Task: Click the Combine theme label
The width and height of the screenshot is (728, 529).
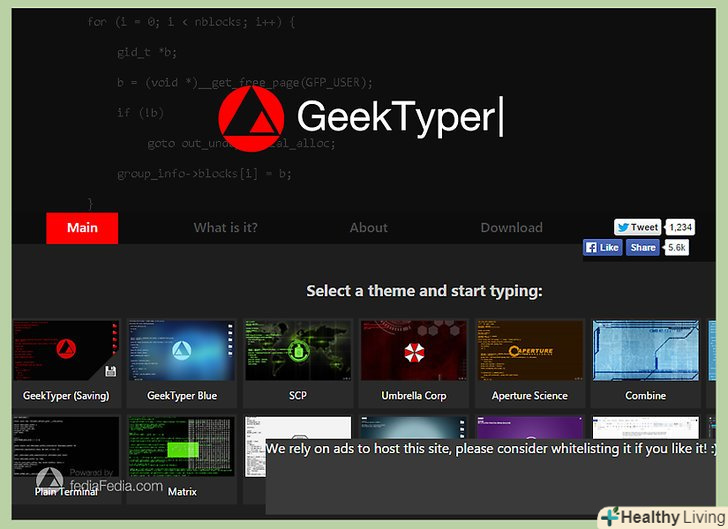Action: pos(645,396)
